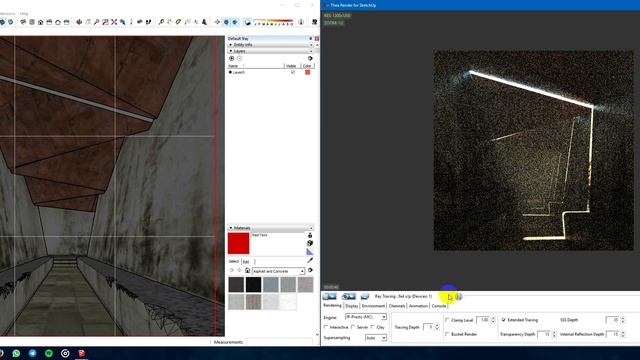Open WhatsApp from the taskbar
Screen dimensions: 640x360
click(16, 353)
